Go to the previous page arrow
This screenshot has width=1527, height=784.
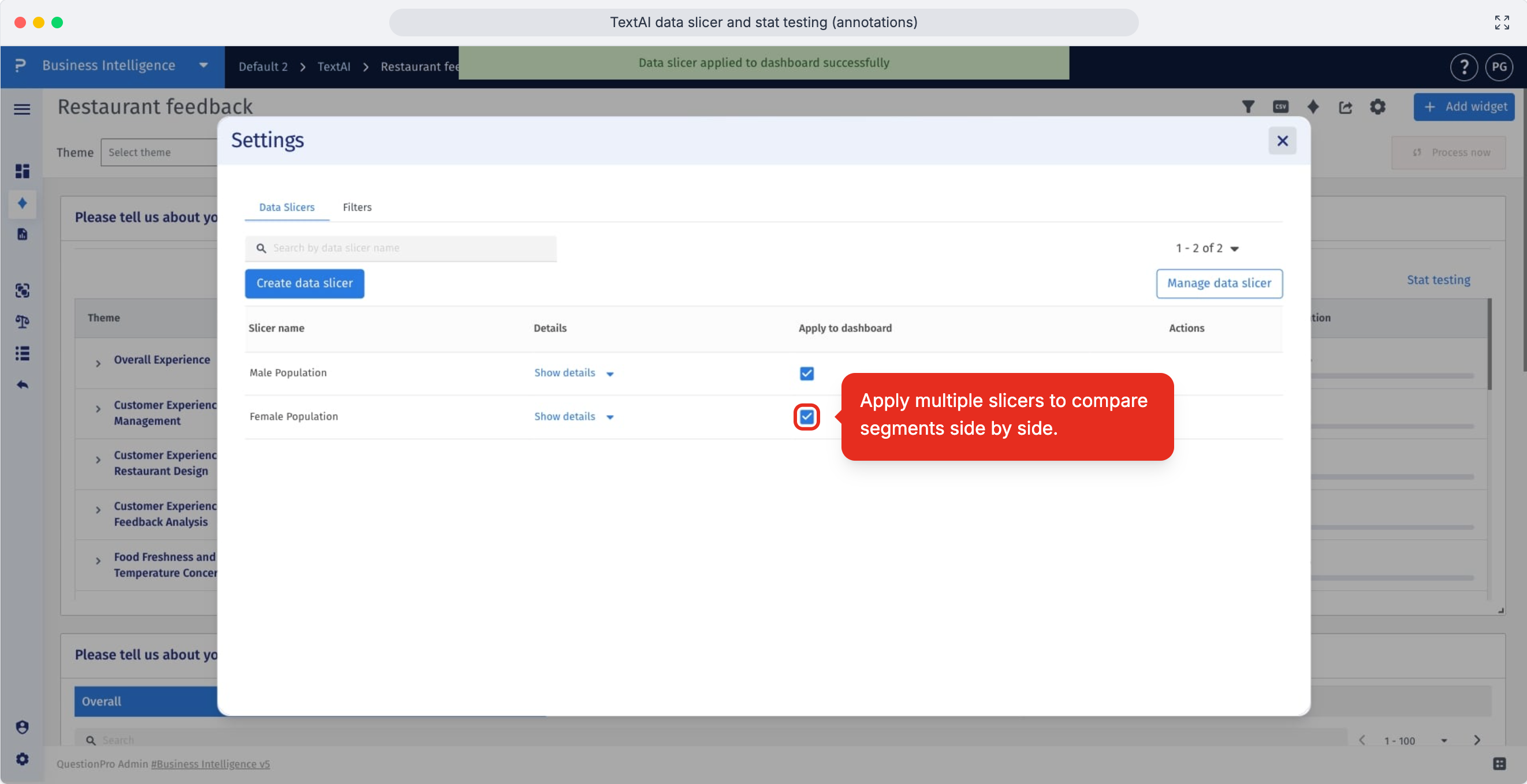[x=1363, y=740]
